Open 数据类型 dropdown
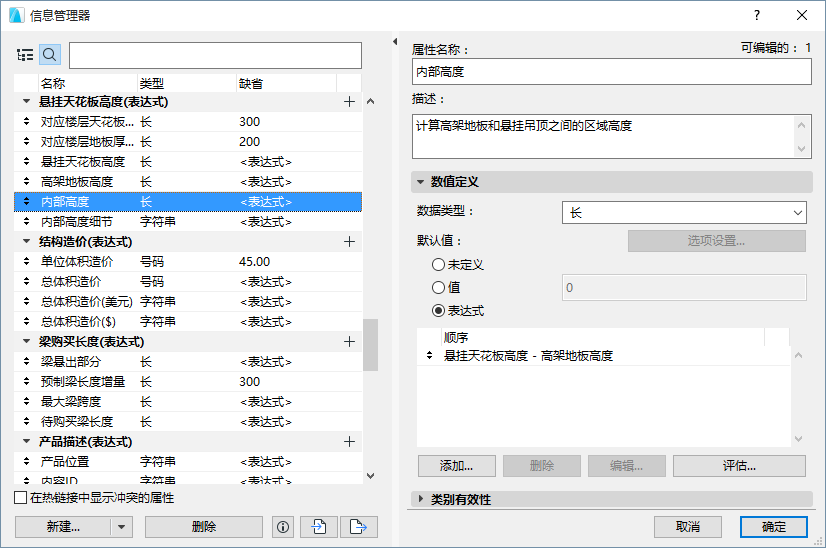826x548 pixels. [684, 213]
